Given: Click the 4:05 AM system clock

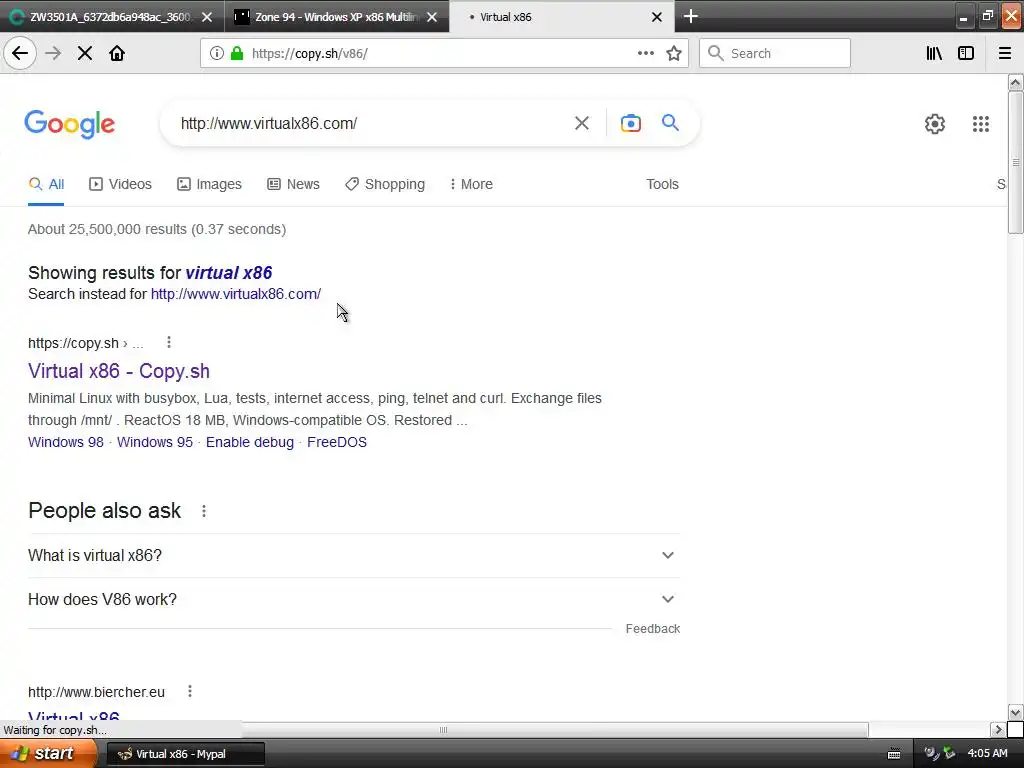Looking at the screenshot, I should pyautogui.click(x=987, y=753).
